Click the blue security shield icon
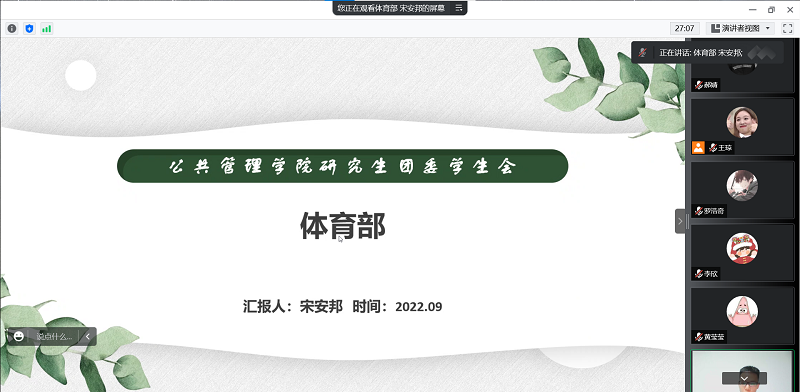Image resolution: width=800 pixels, height=392 pixels. coord(30,29)
